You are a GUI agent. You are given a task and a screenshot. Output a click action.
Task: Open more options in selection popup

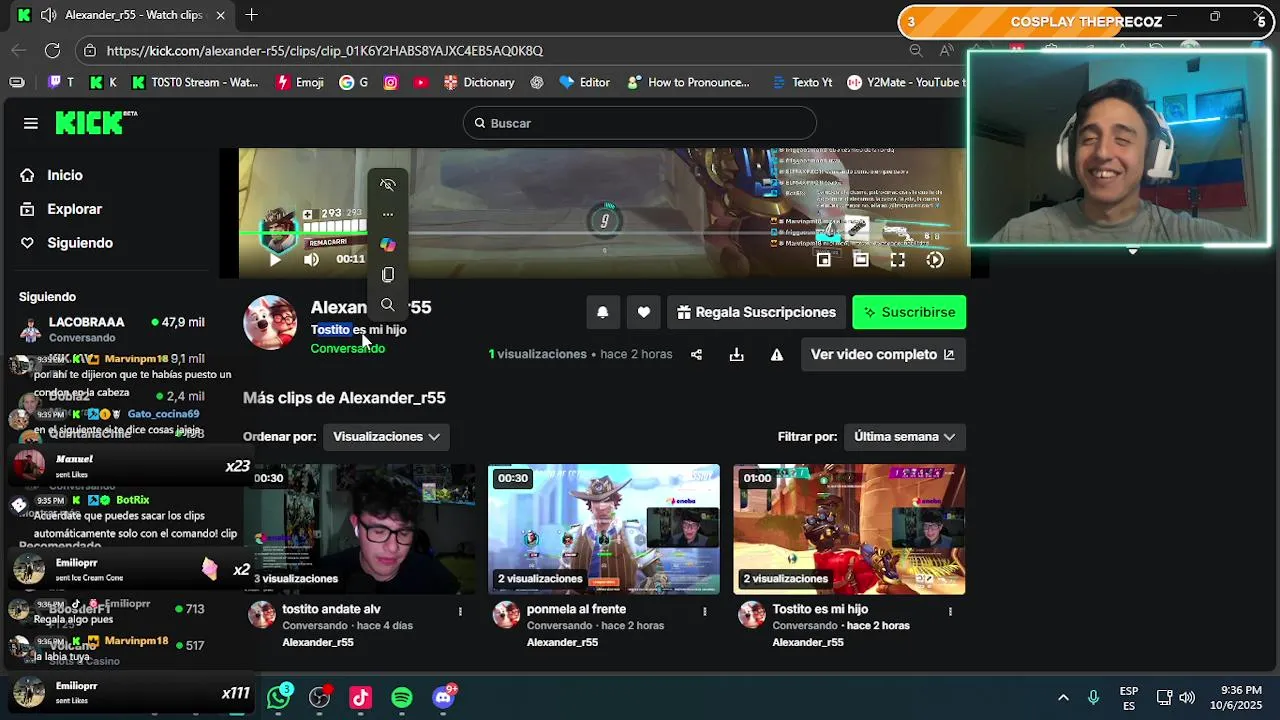388,214
